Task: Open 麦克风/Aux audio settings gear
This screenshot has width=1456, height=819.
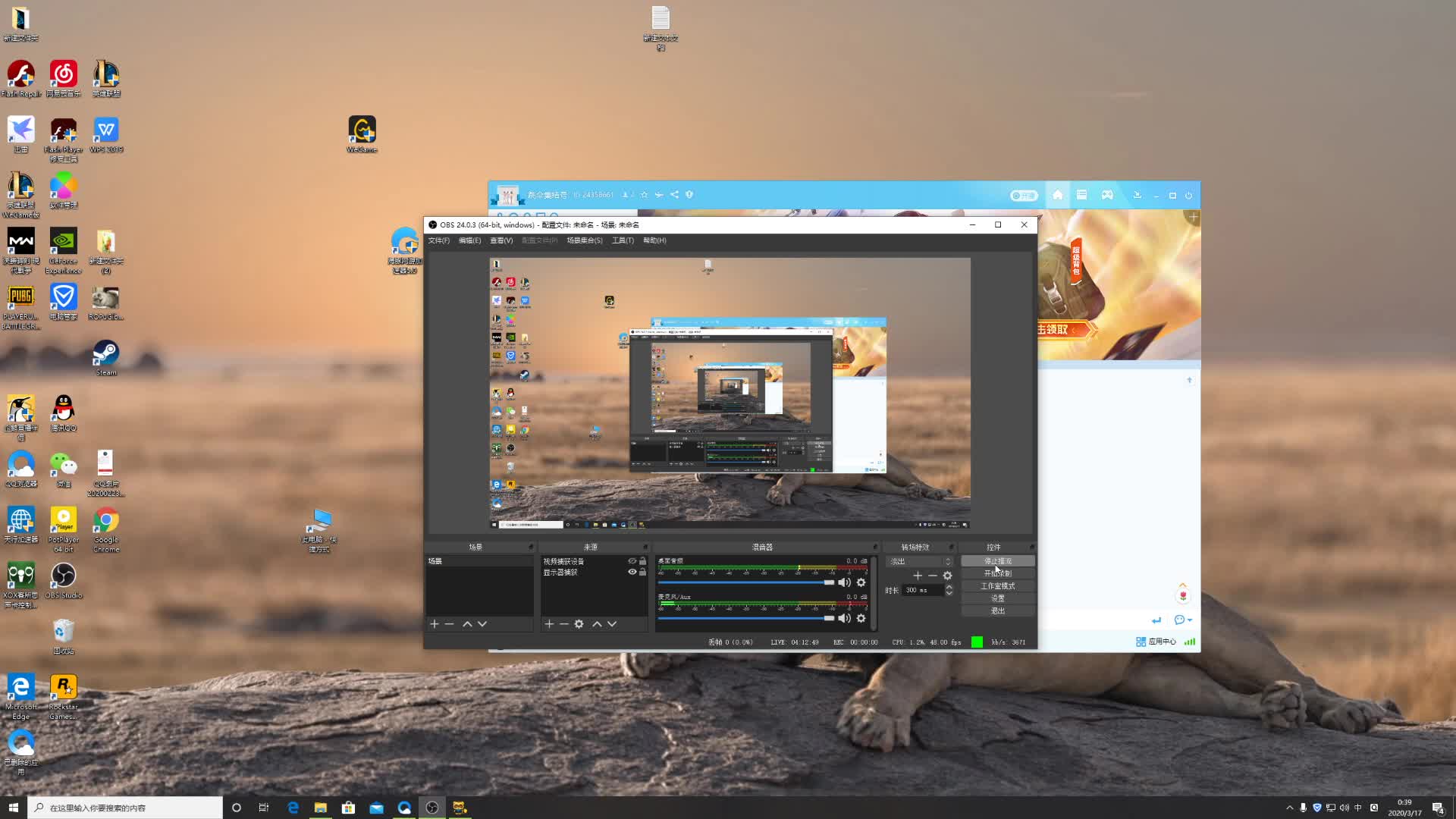Action: click(861, 618)
